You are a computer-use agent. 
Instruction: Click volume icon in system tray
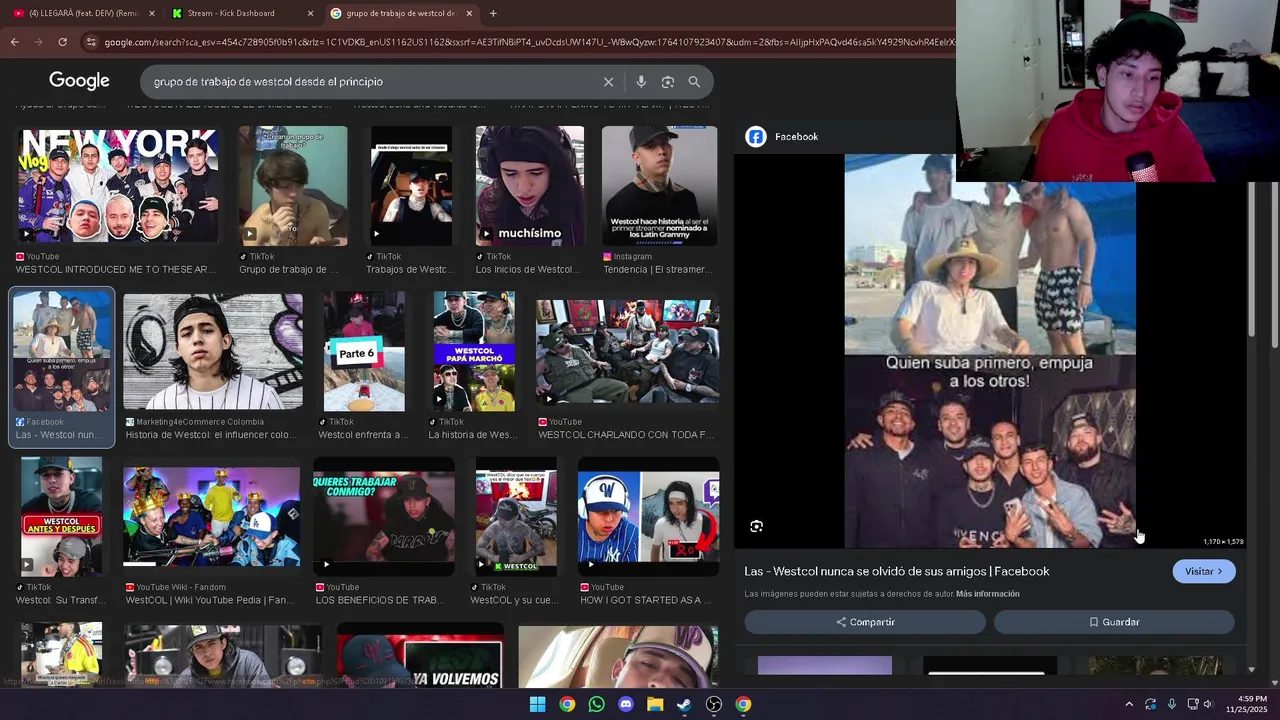(x=1208, y=704)
